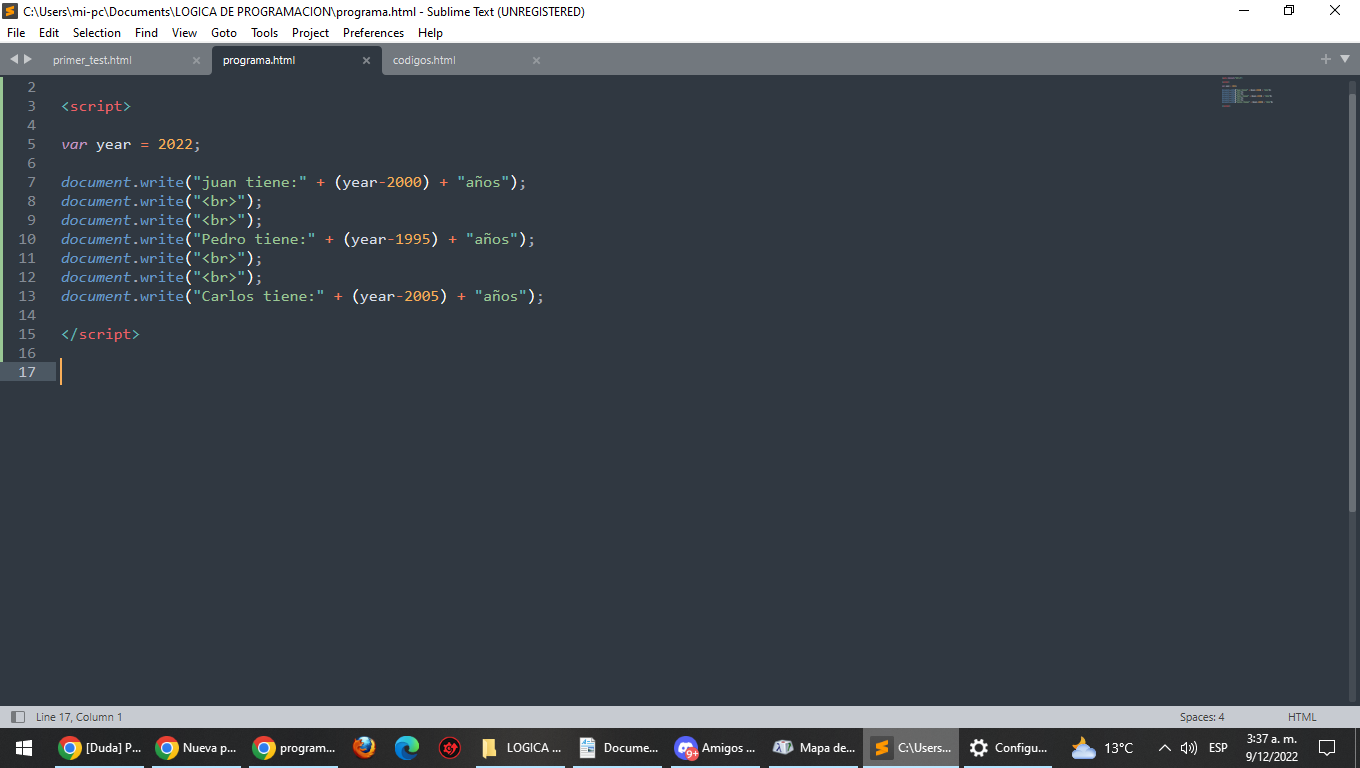The height and width of the screenshot is (768, 1360).
Task: Open the Amigos Discord taskbar window
Action: [x=714, y=748]
